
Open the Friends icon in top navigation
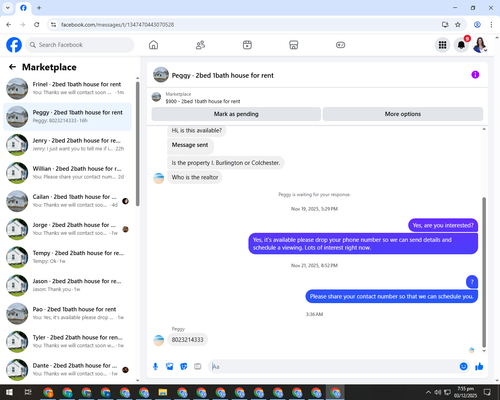pos(200,45)
